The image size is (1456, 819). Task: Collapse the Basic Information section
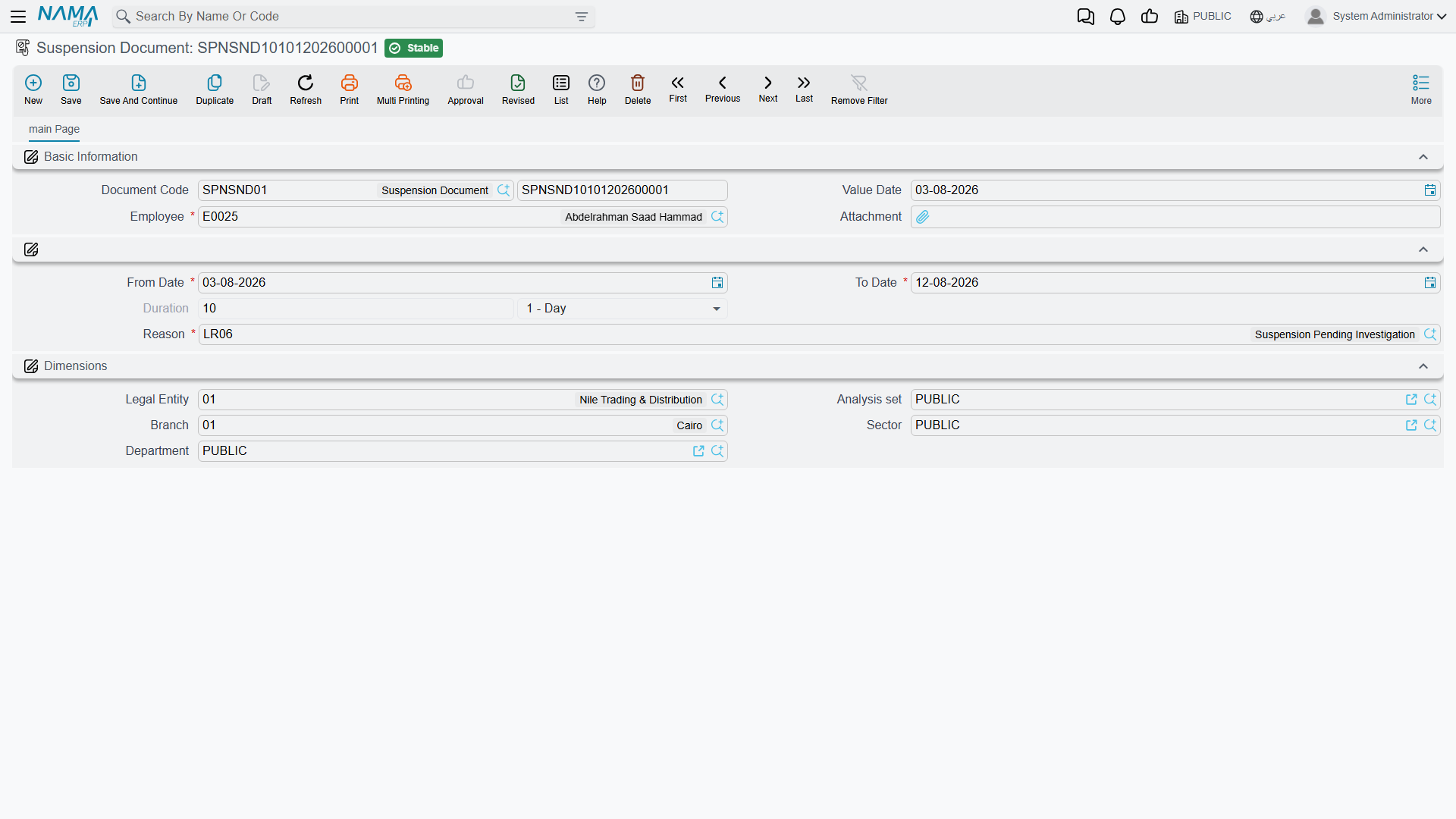1423,157
